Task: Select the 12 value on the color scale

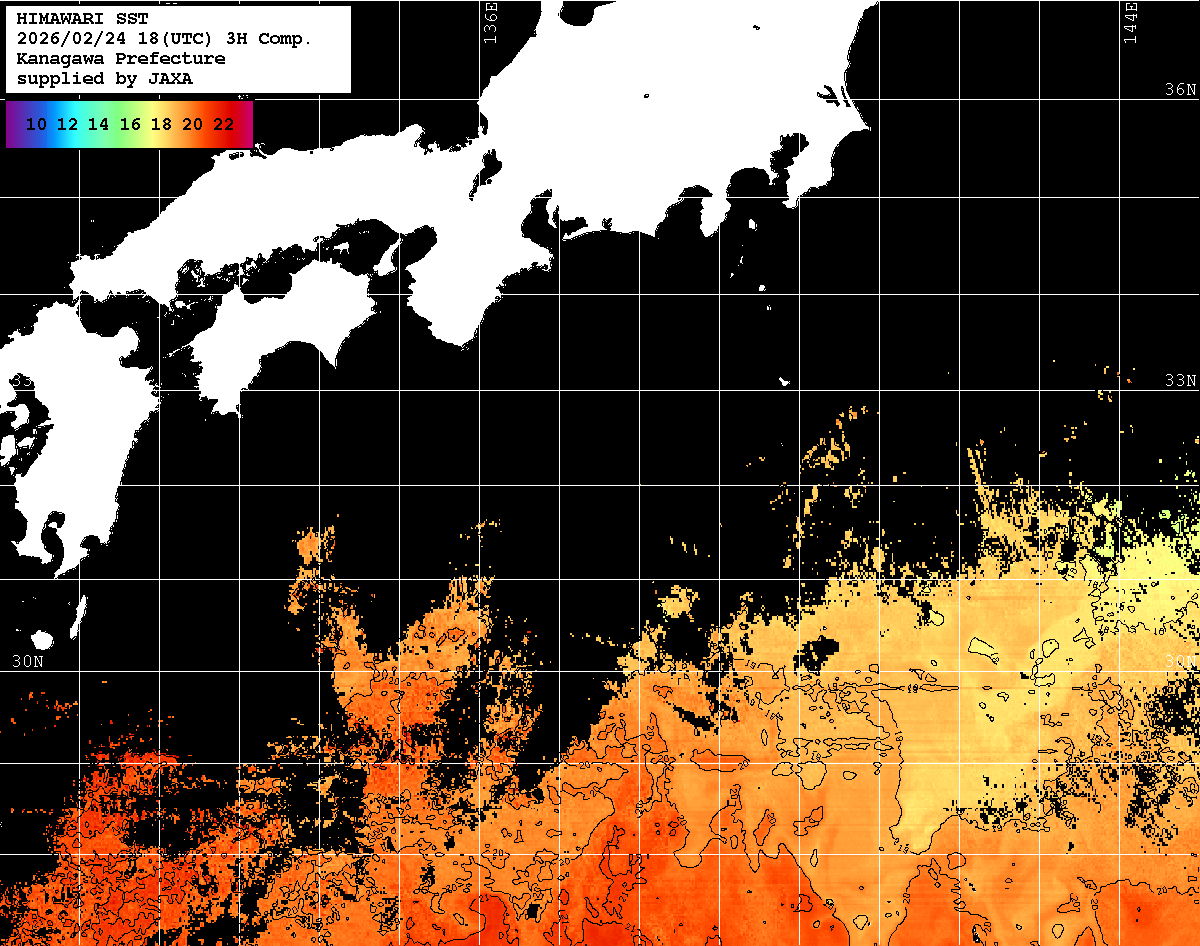Action: tap(67, 124)
